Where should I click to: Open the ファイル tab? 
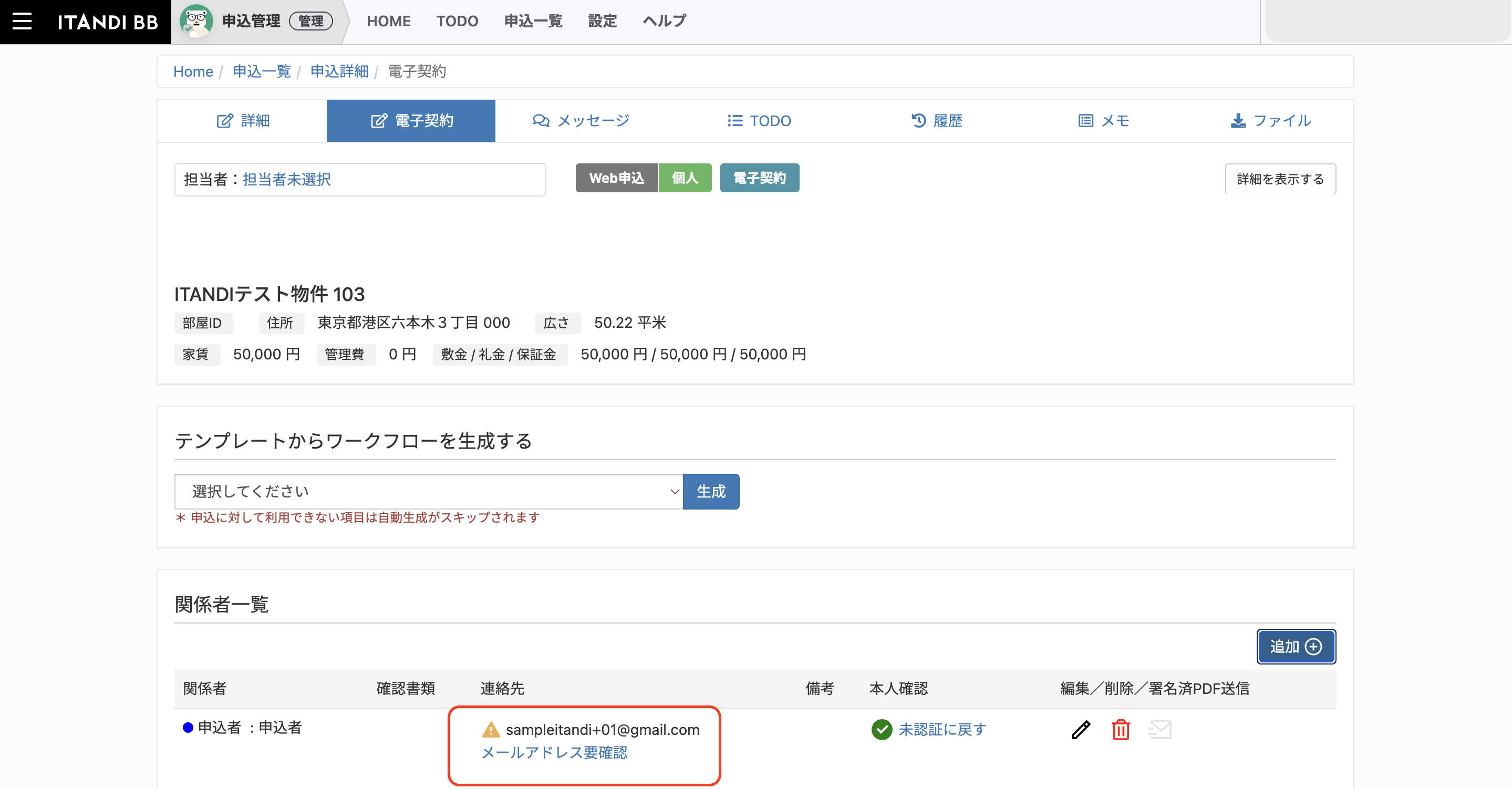click(x=1270, y=121)
